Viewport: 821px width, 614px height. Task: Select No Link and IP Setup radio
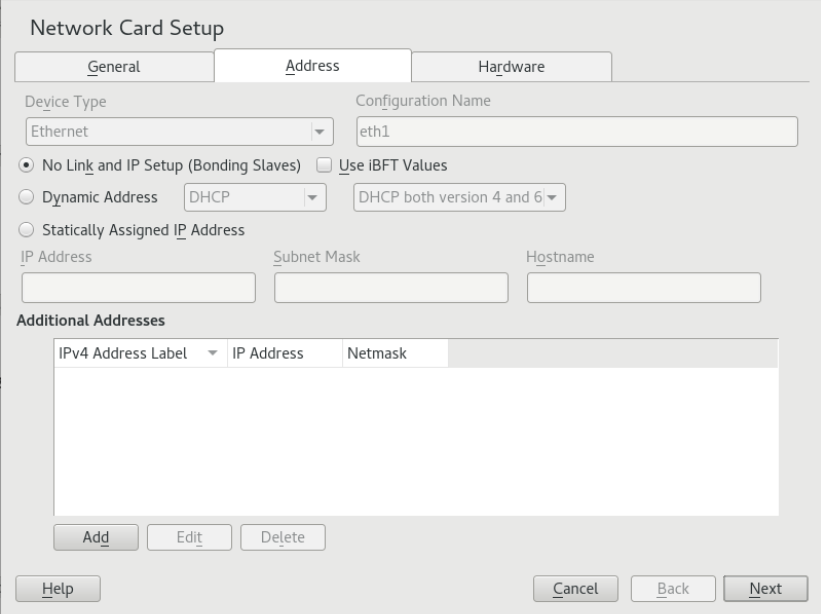(x=27, y=164)
